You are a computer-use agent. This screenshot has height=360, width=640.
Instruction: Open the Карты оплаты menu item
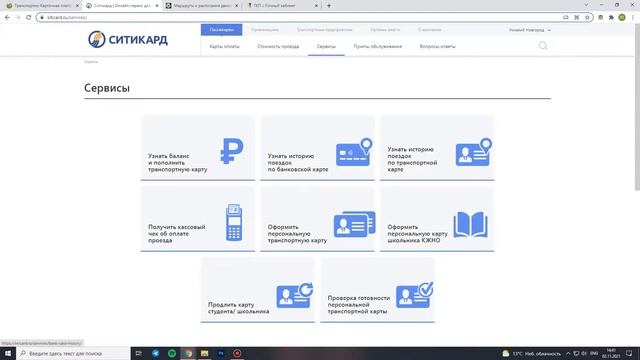coord(224,46)
